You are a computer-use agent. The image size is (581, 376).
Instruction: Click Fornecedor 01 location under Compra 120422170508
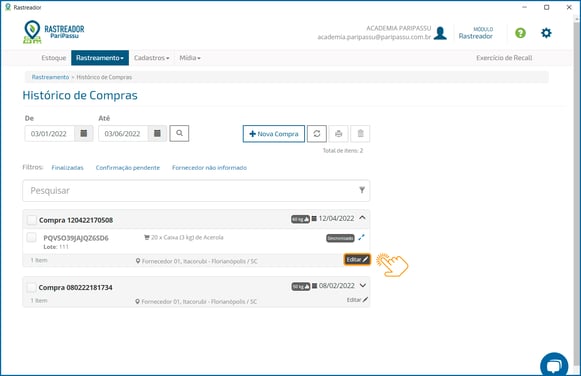point(199,261)
